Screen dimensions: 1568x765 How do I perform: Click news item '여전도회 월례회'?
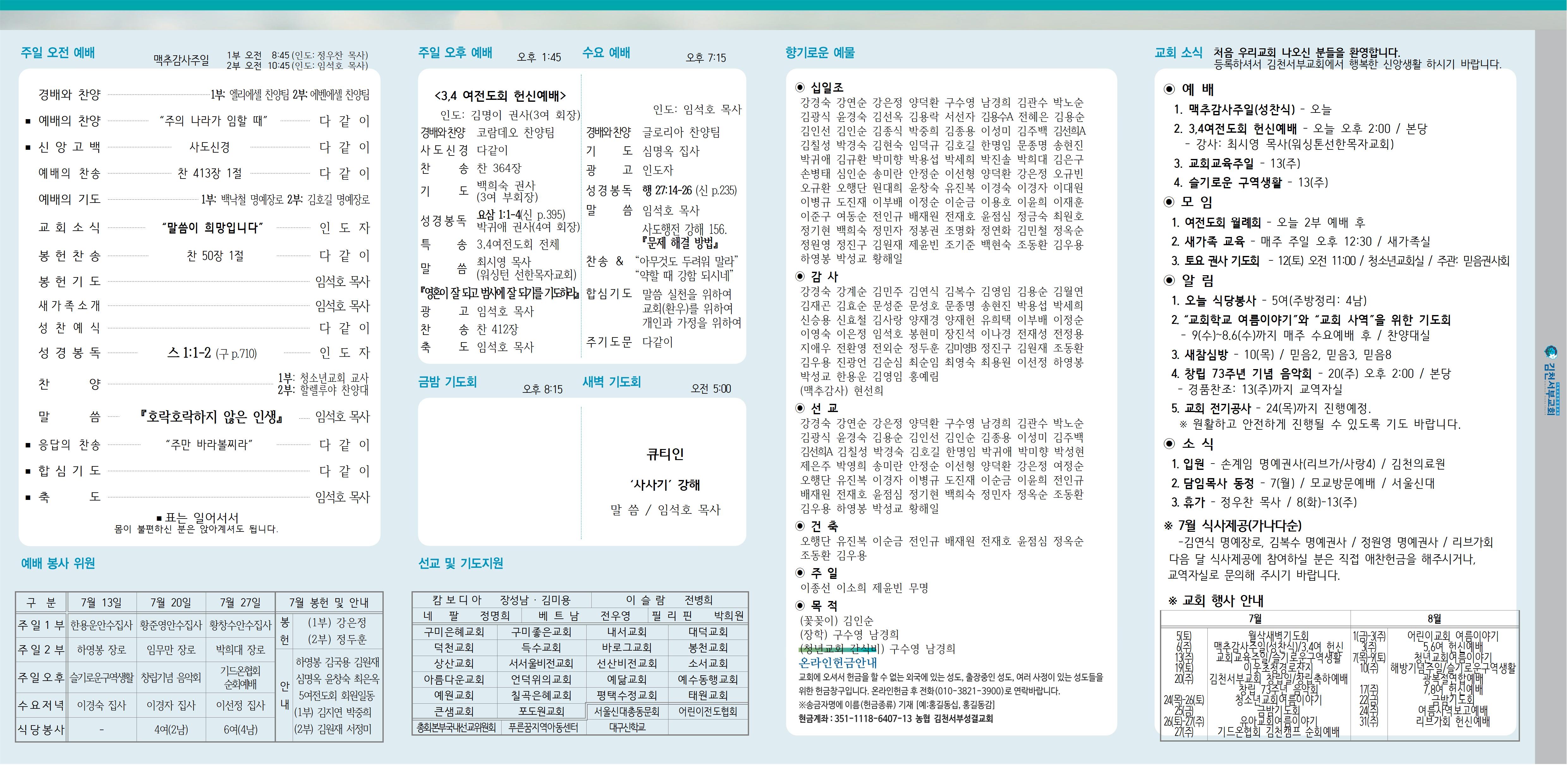pyautogui.click(x=1222, y=222)
